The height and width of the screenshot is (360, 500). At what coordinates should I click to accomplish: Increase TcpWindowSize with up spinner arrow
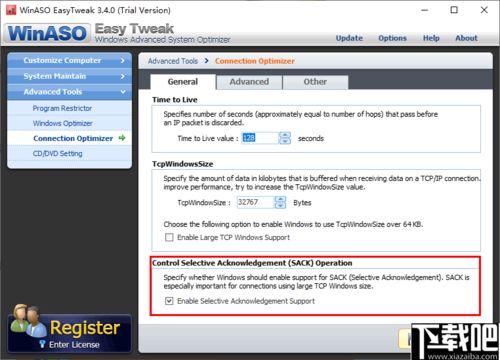click(280, 199)
